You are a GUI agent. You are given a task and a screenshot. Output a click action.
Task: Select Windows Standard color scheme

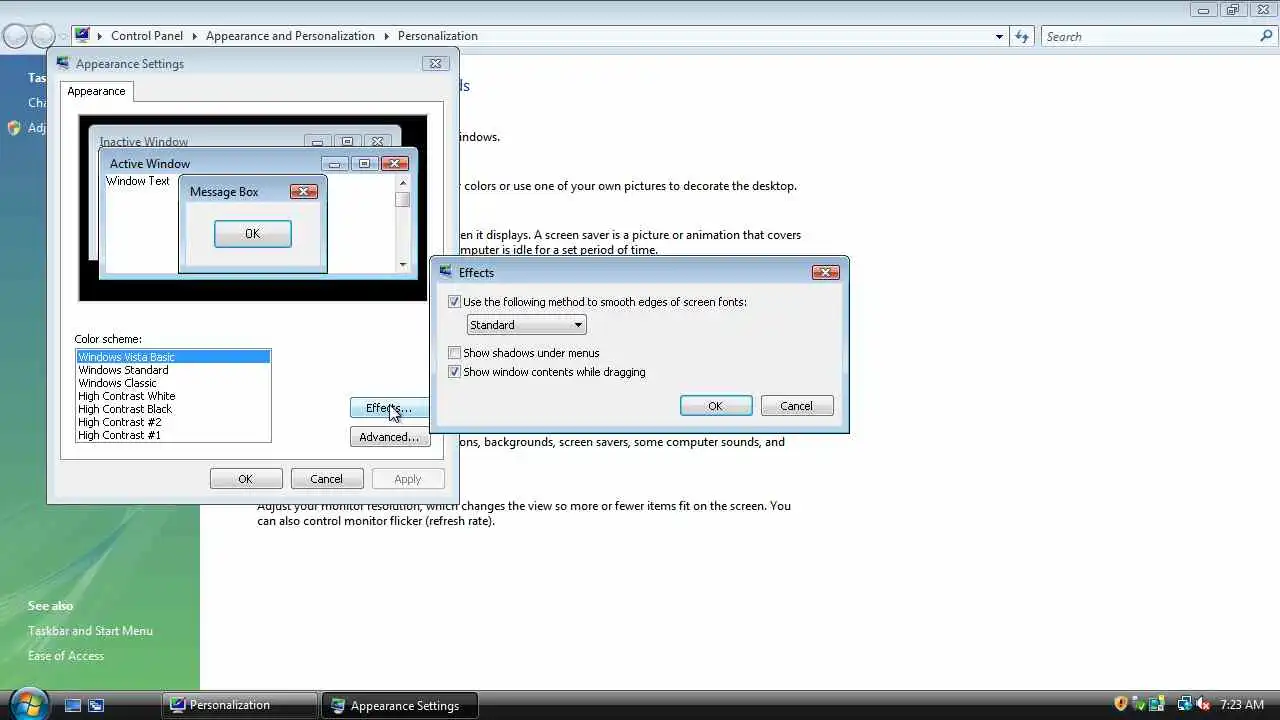173,370
